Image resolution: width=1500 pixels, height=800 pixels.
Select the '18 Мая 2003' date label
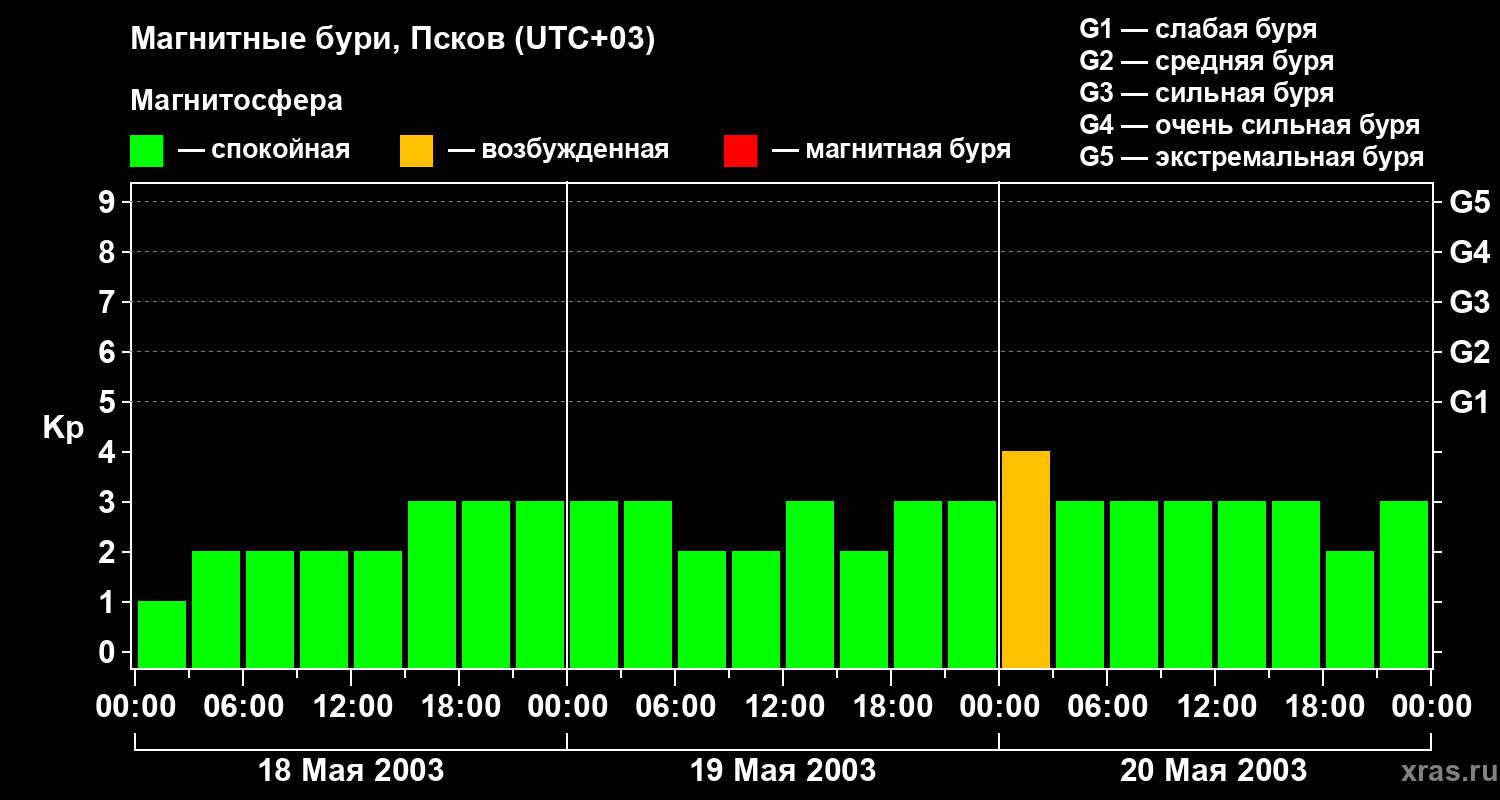tap(351, 771)
